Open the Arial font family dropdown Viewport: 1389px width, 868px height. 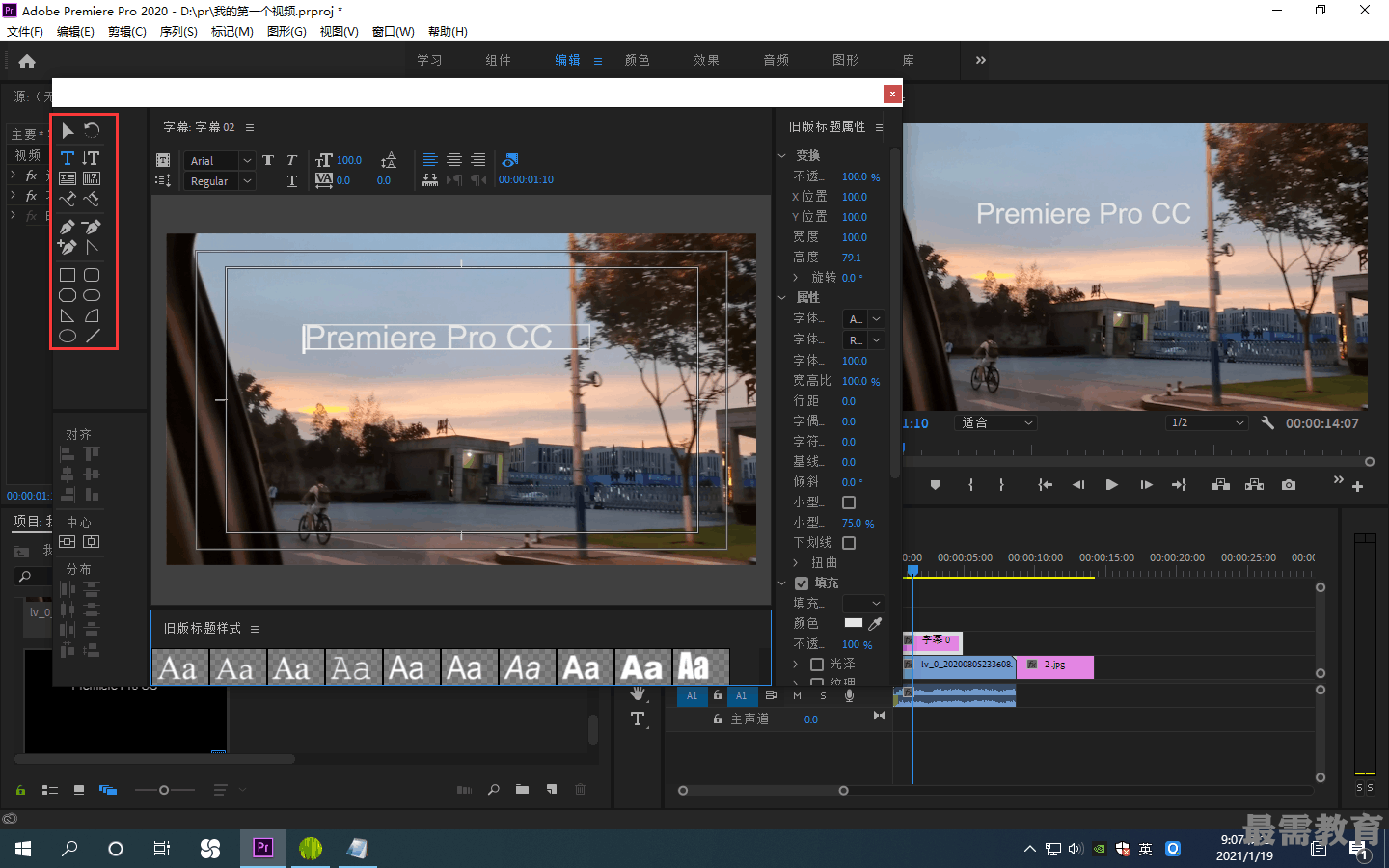click(220, 161)
